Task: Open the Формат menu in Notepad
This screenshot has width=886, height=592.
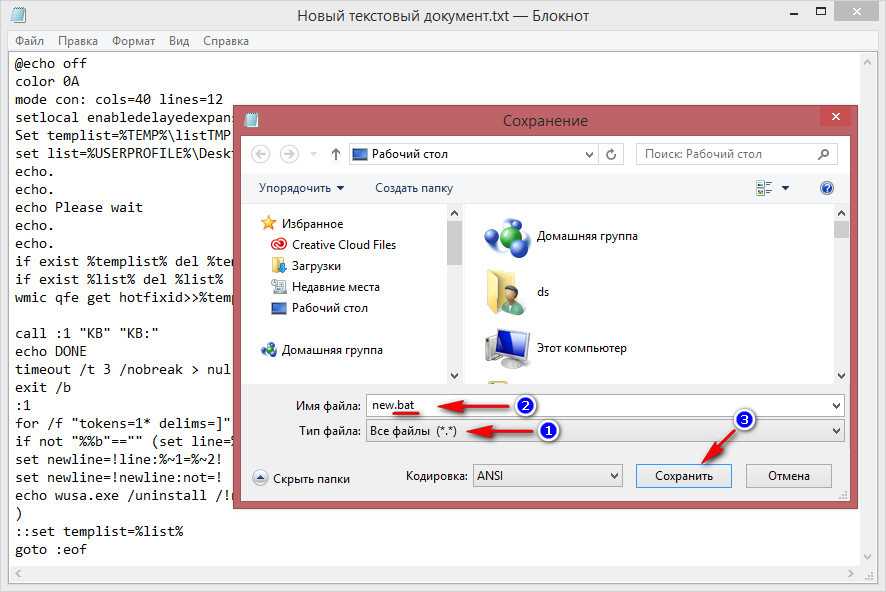Action: pos(133,41)
